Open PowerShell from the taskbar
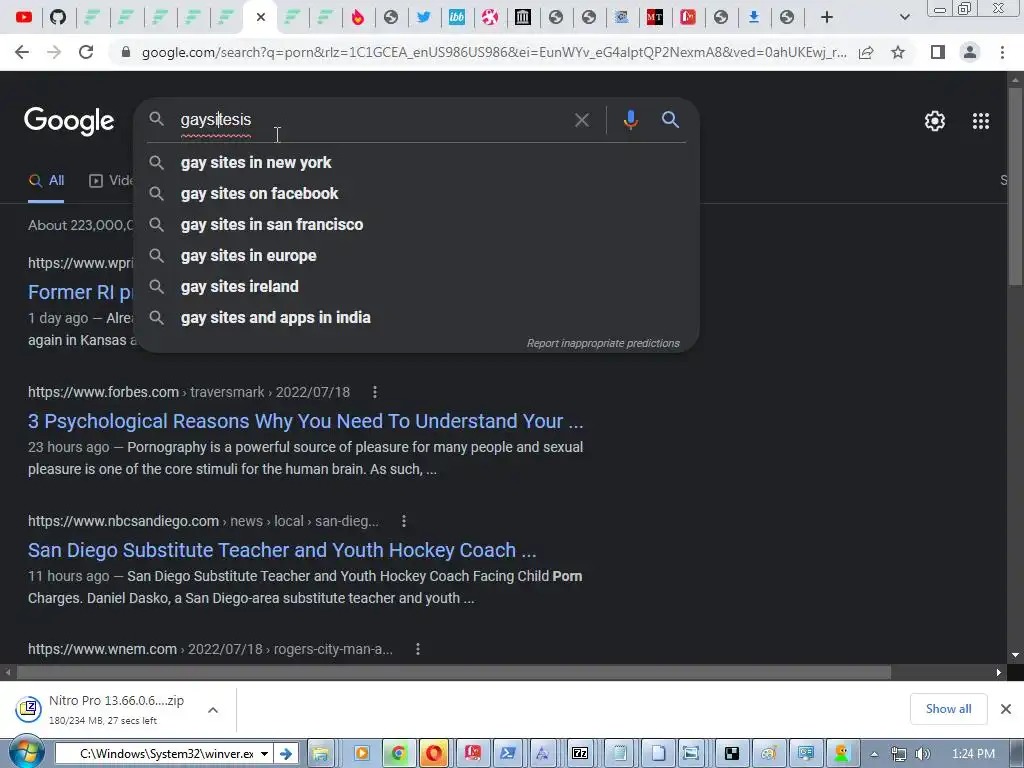 [x=507, y=754]
